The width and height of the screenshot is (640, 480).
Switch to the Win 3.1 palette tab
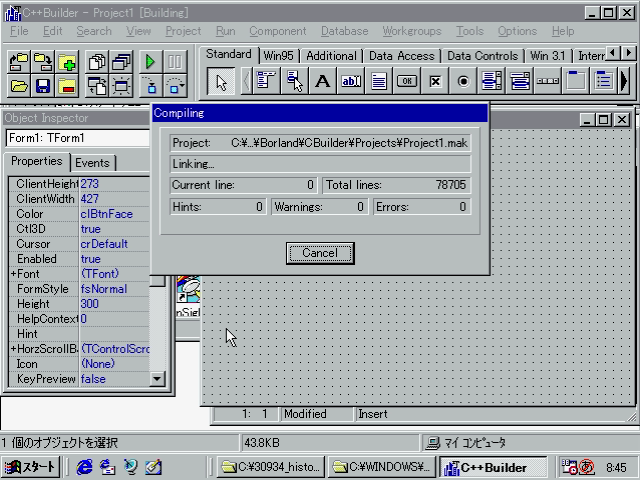(x=548, y=56)
